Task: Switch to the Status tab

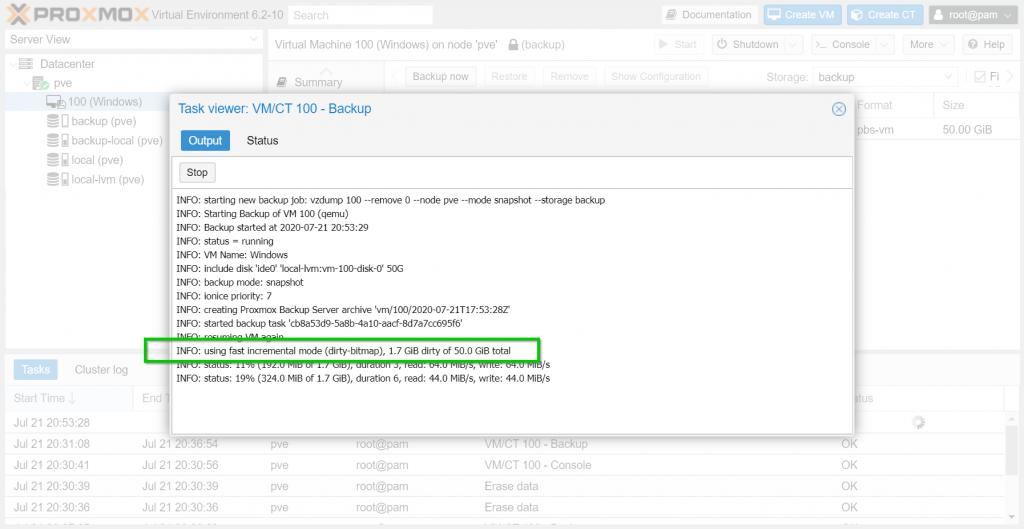Action: (263, 140)
